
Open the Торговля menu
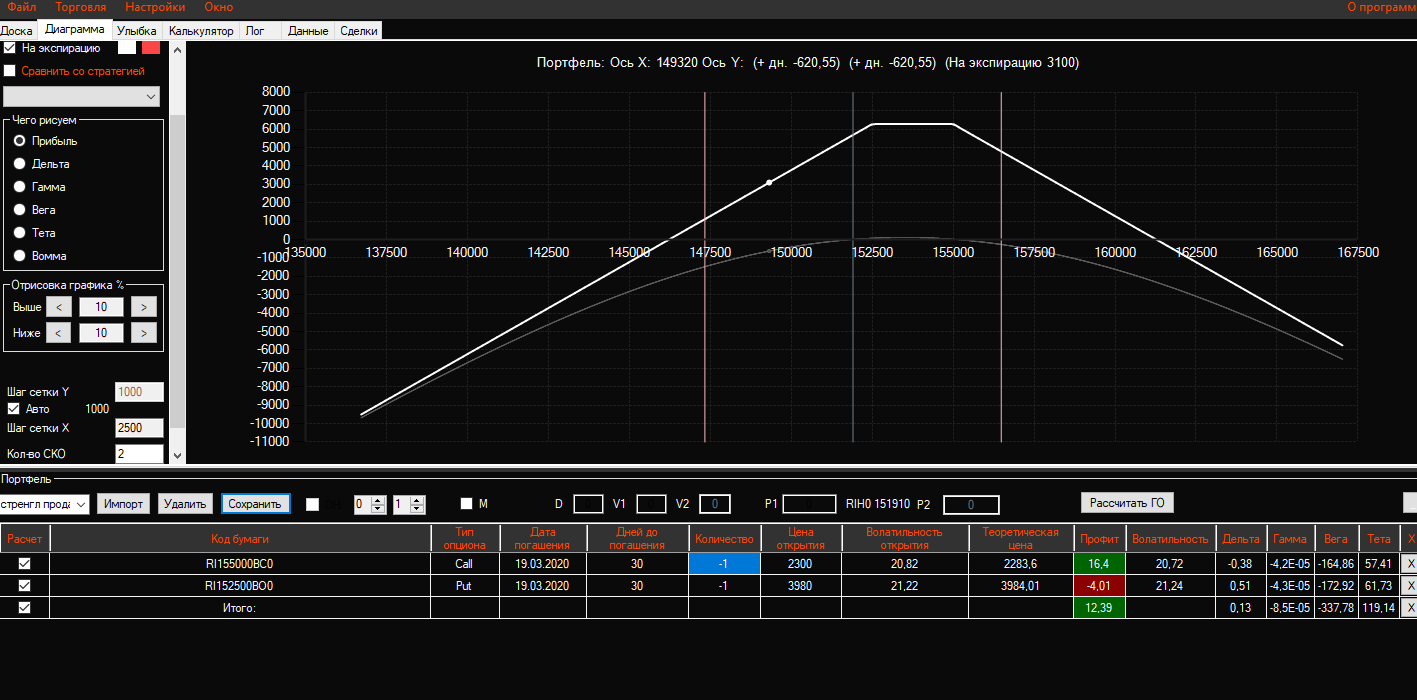[x=81, y=7]
